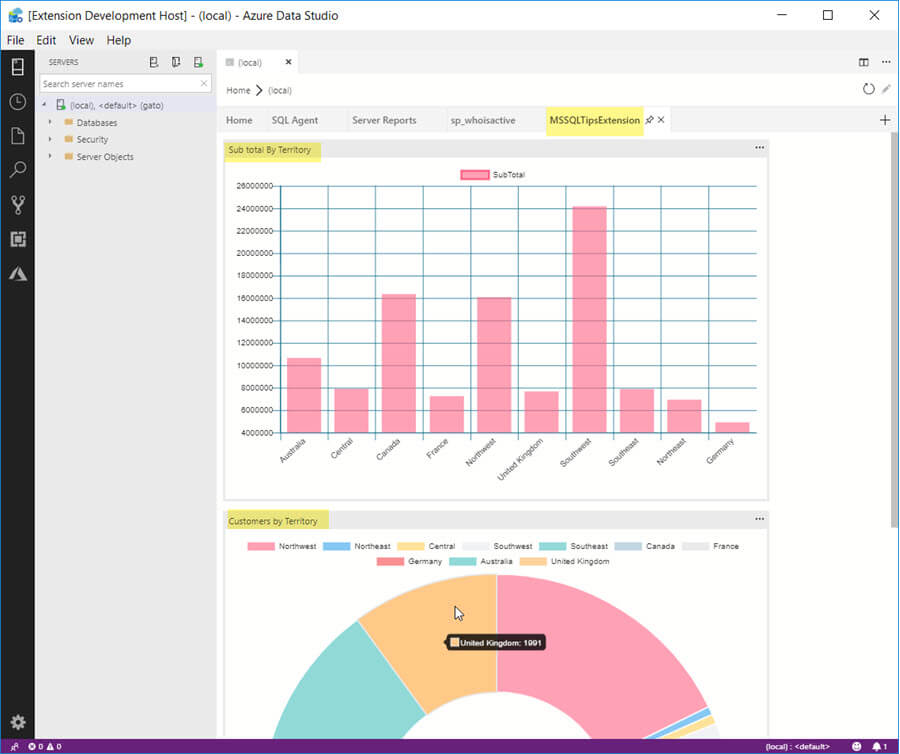This screenshot has height=754, width=900.
Task: Expand the Server Objects folder
Action: click(x=50, y=156)
